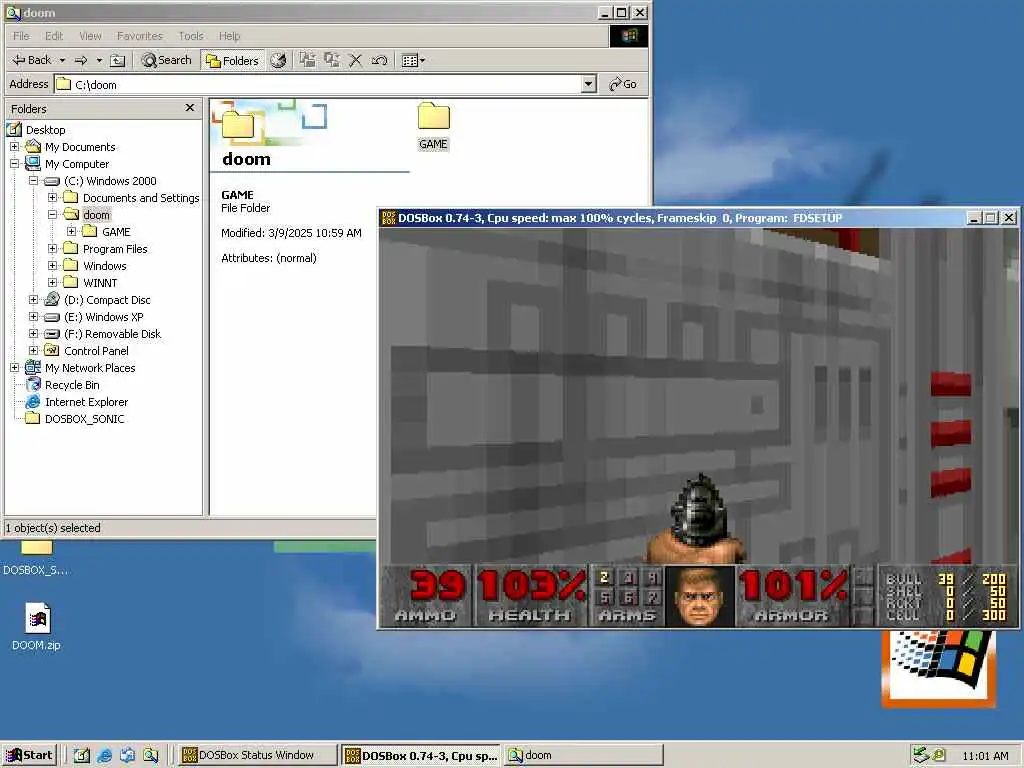This screenshot has height=768, width=1024.
Task: Expand My Documents in folder tree
Action: 14,146
